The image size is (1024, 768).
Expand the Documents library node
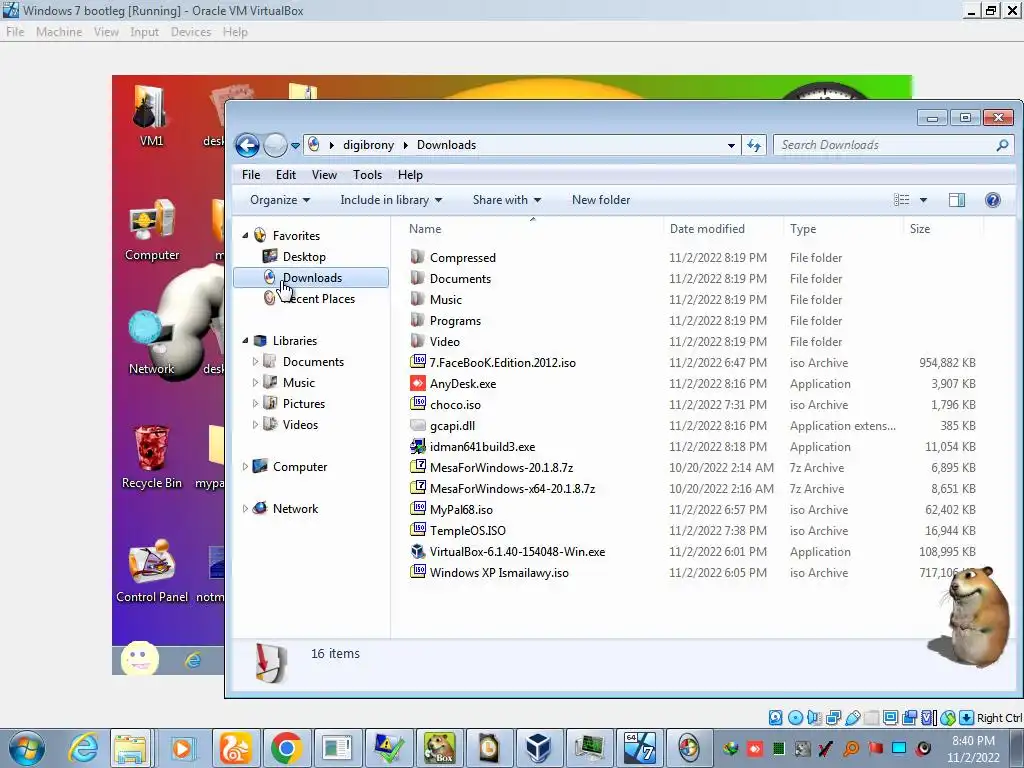pos(255,362)
